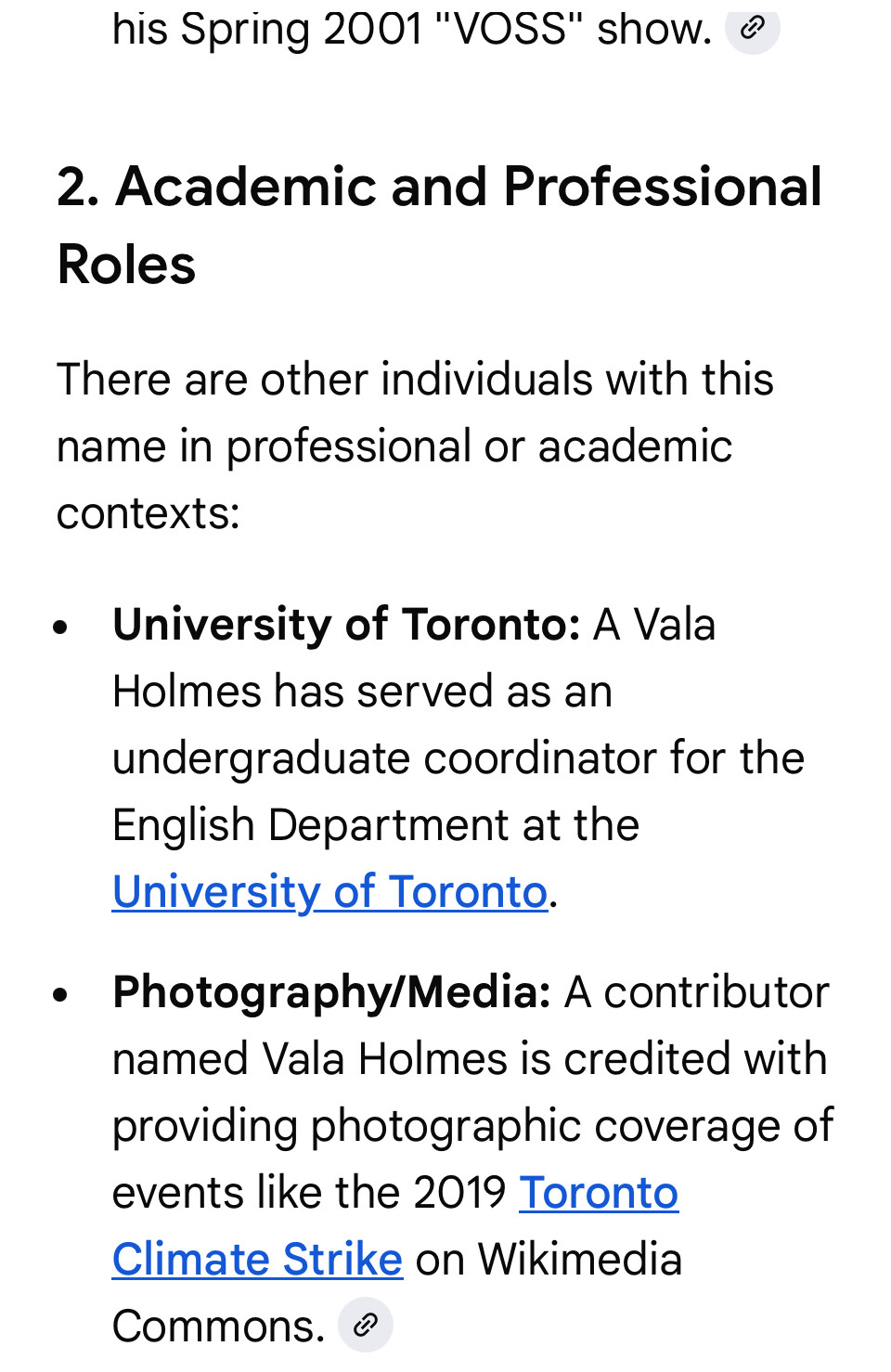The height and width of the screenshot is (1372, 891).
Task: Click the bold "University of Toronto:" label
Action: pyautogui.click(x=346, y=624)
